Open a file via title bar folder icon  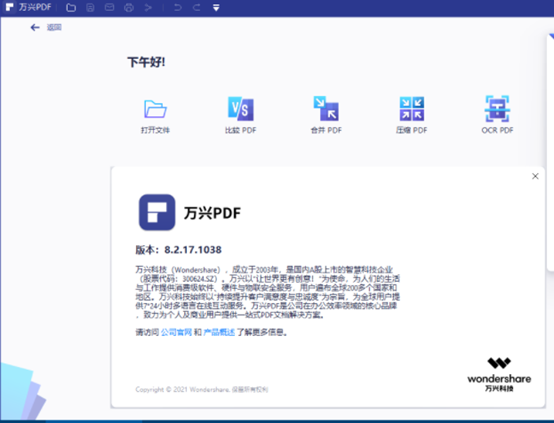pos(71,7)
